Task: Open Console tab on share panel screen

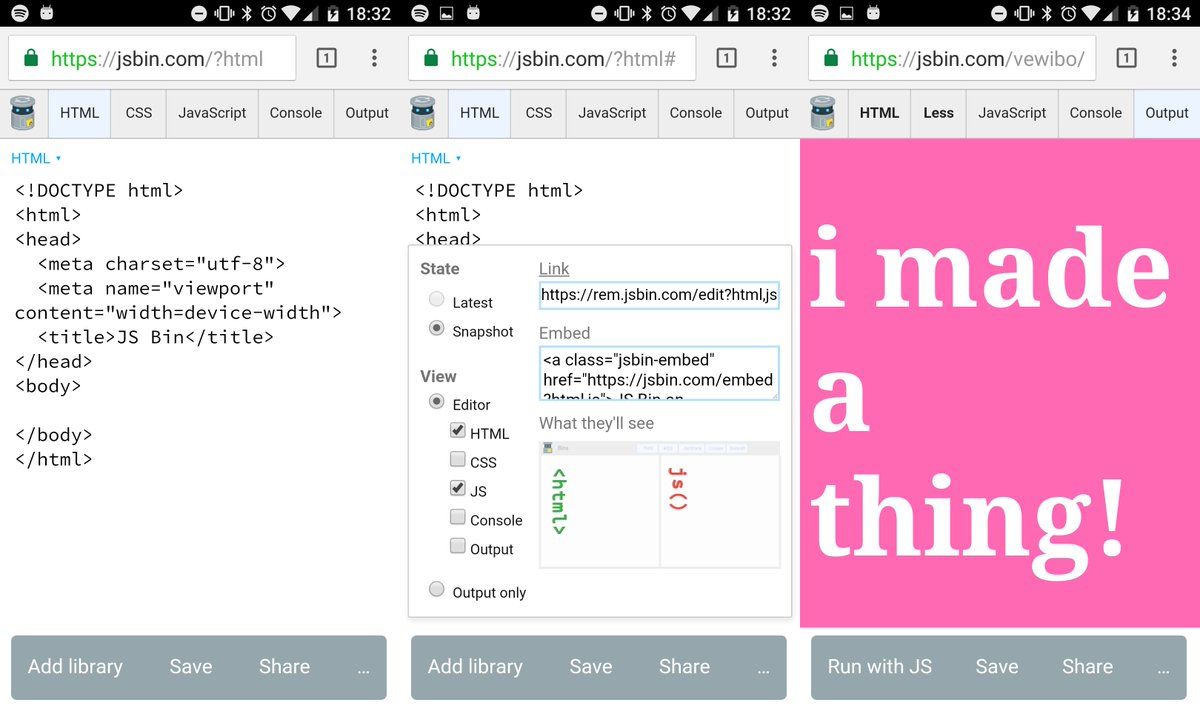Action: 696,113
